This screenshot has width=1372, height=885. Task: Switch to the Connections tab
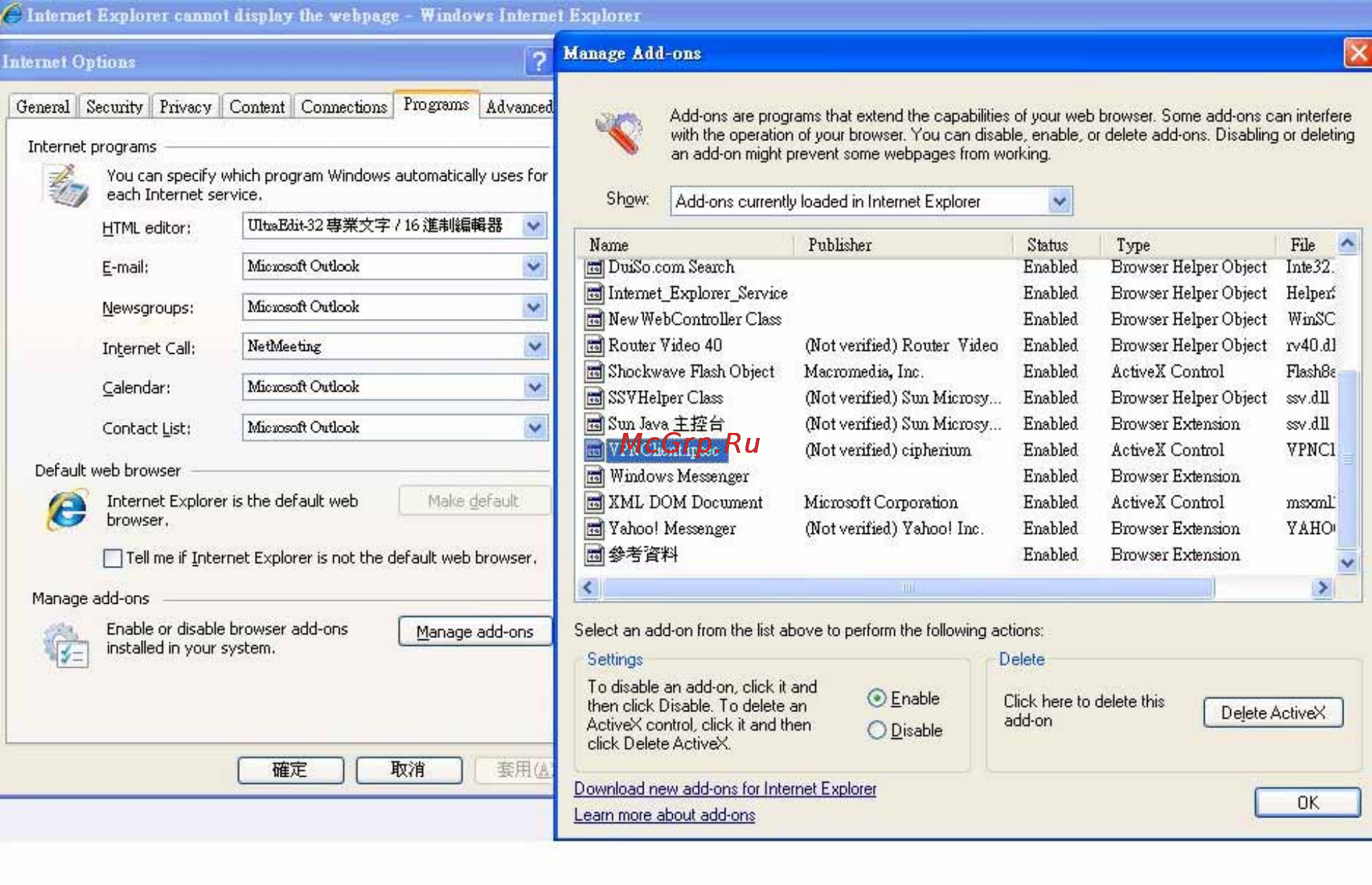343,107
